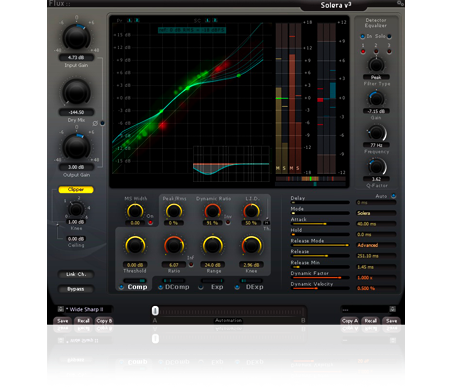Click the MS Width knob
This screenshot has height=390, width=455.
pyautogui.click(x=135, y=211)
